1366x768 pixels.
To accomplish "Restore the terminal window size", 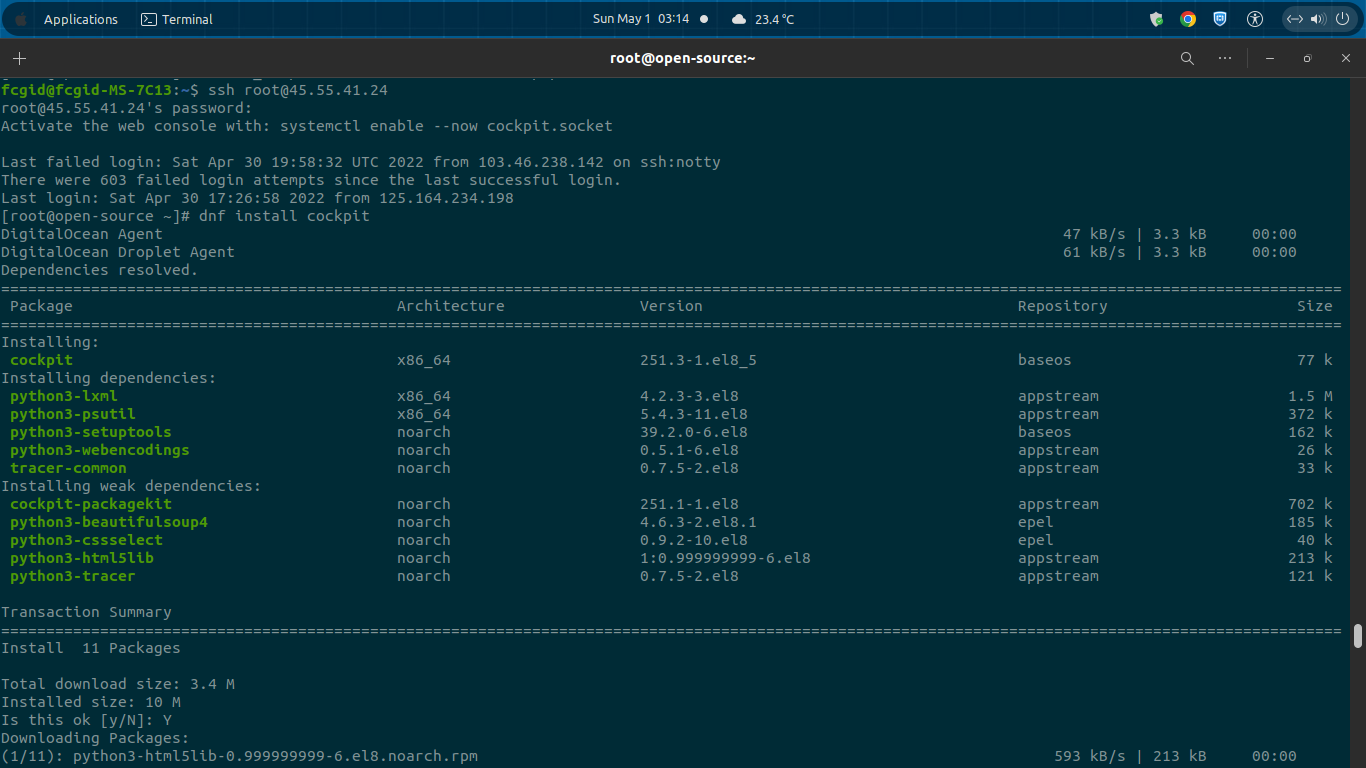I will [1307, 58].
